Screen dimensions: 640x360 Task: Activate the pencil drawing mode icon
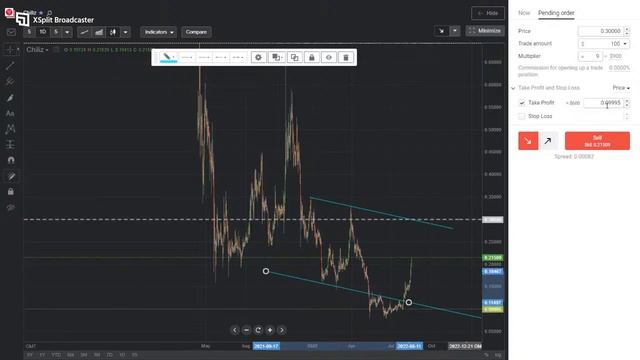click(11, 176)
